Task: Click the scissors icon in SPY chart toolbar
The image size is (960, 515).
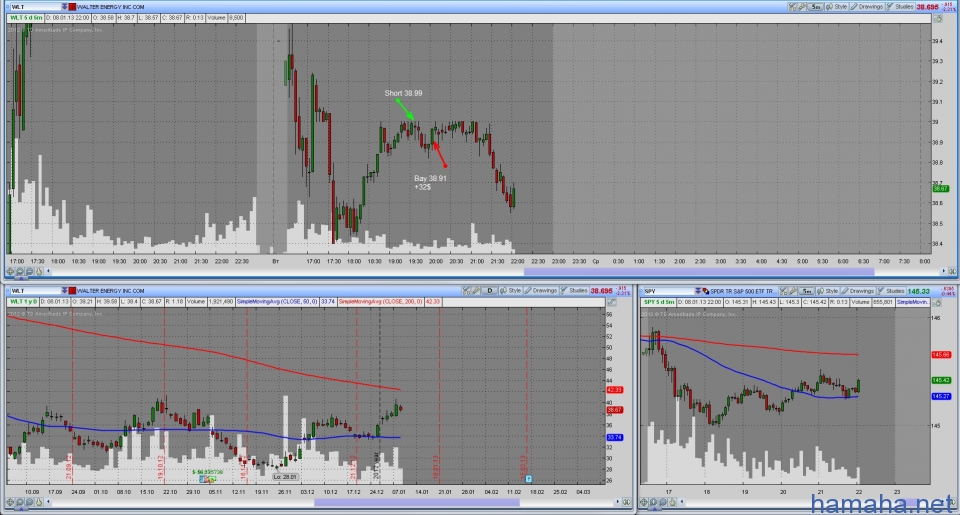Action: 783,291
